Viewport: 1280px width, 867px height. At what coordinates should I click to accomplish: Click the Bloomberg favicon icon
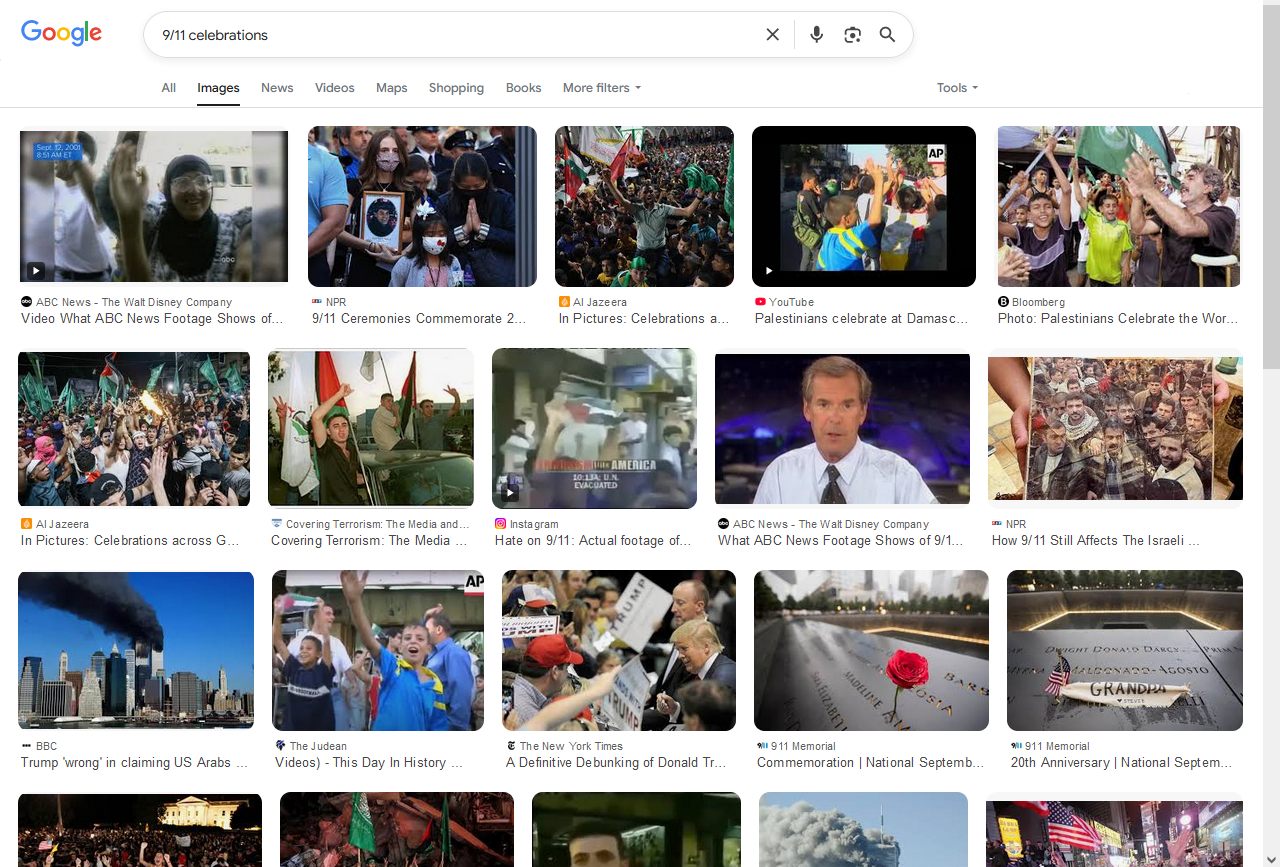pyautogui.click(x=1003, y=302)
